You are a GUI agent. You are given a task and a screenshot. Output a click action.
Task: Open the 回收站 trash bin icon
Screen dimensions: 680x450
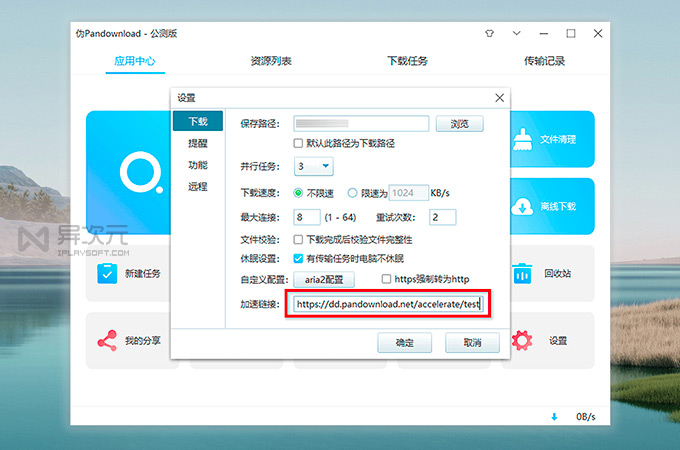522,274
